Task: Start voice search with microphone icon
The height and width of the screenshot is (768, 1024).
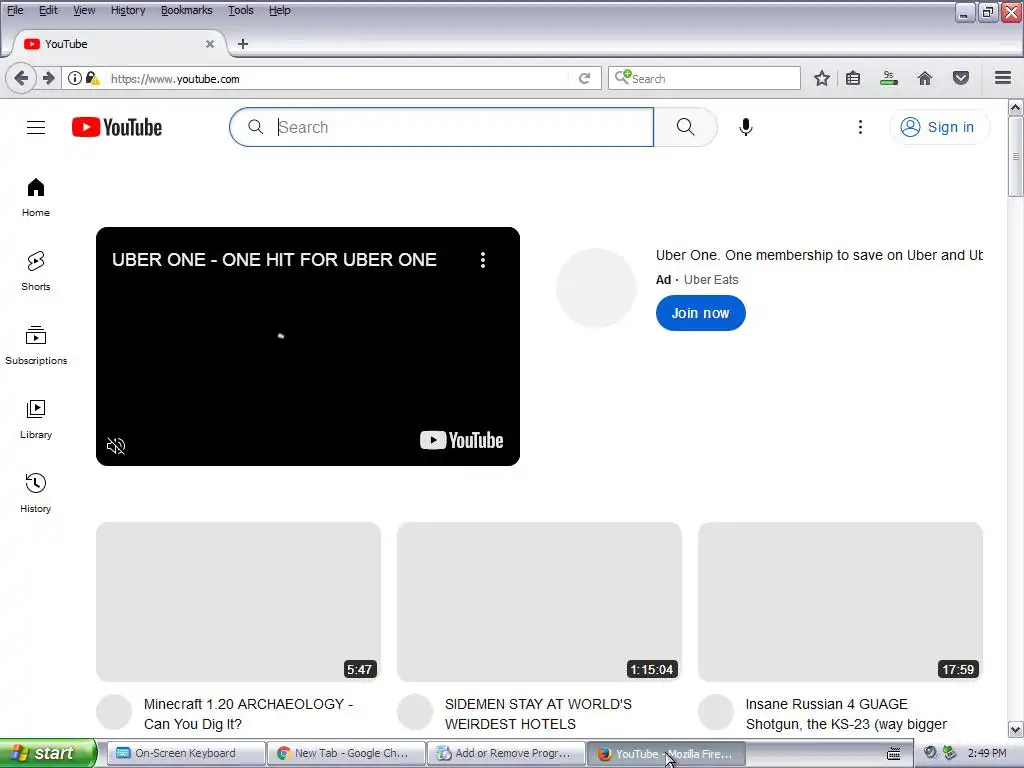Action: pyautogui.click(x=746, y=127)
